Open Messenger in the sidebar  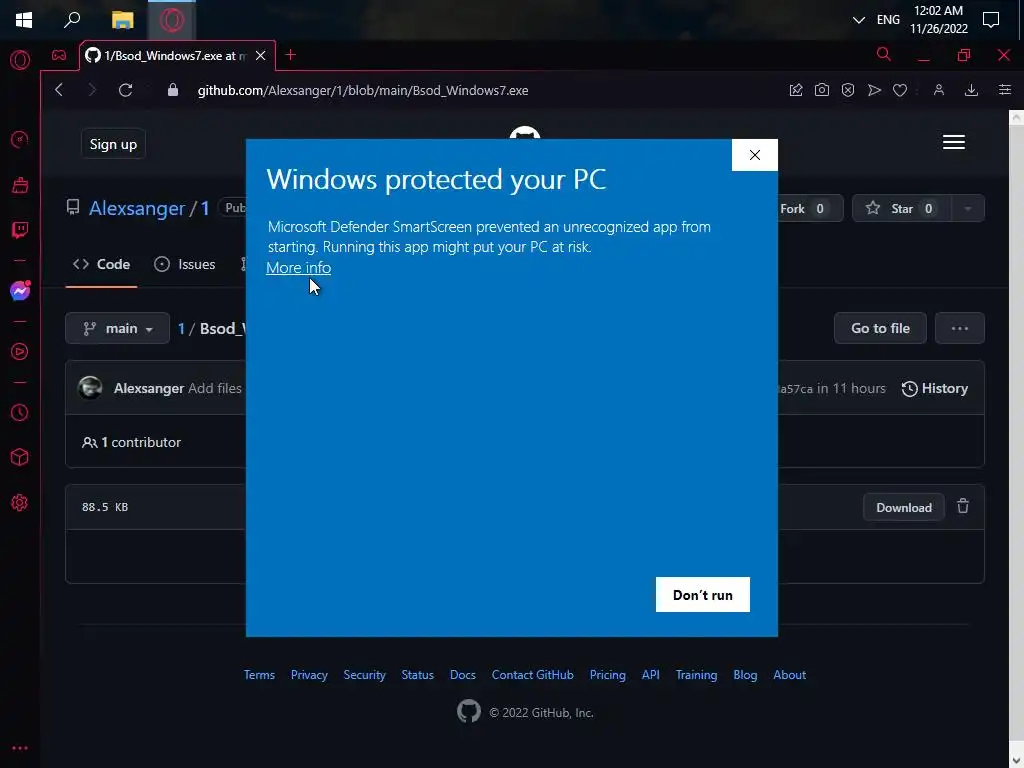click(20, 291)
